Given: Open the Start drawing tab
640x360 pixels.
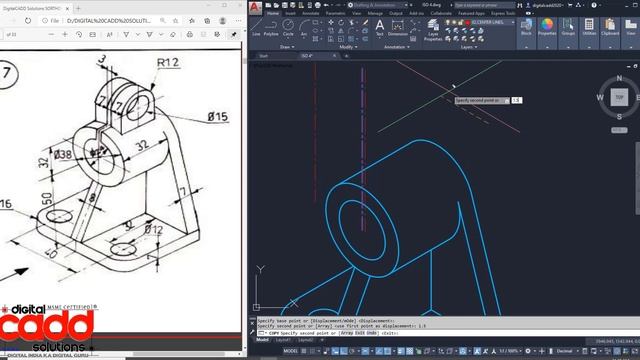Looking at the screenshot, I should point(264,56).
